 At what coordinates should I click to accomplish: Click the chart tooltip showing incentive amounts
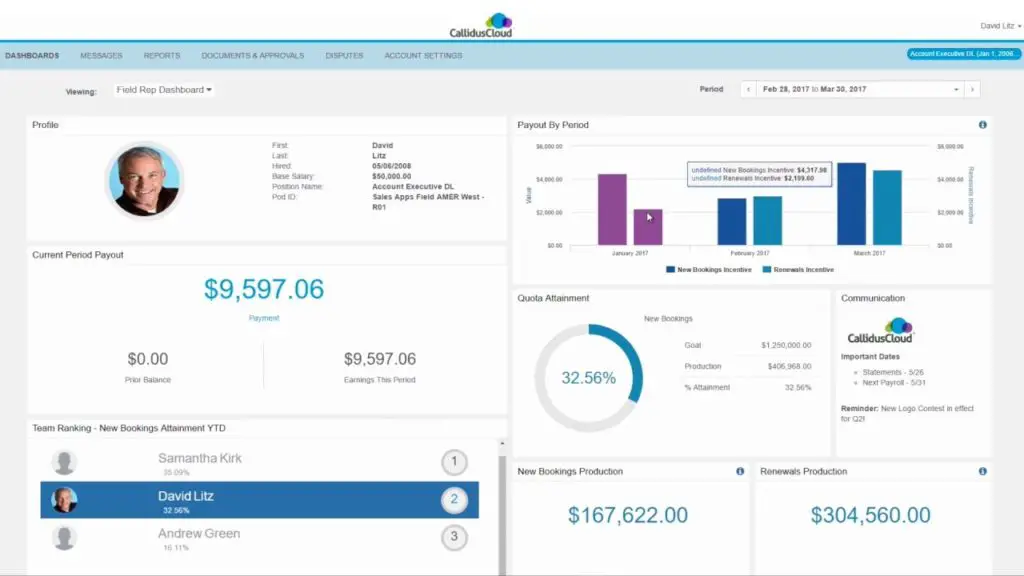(760, 174)
